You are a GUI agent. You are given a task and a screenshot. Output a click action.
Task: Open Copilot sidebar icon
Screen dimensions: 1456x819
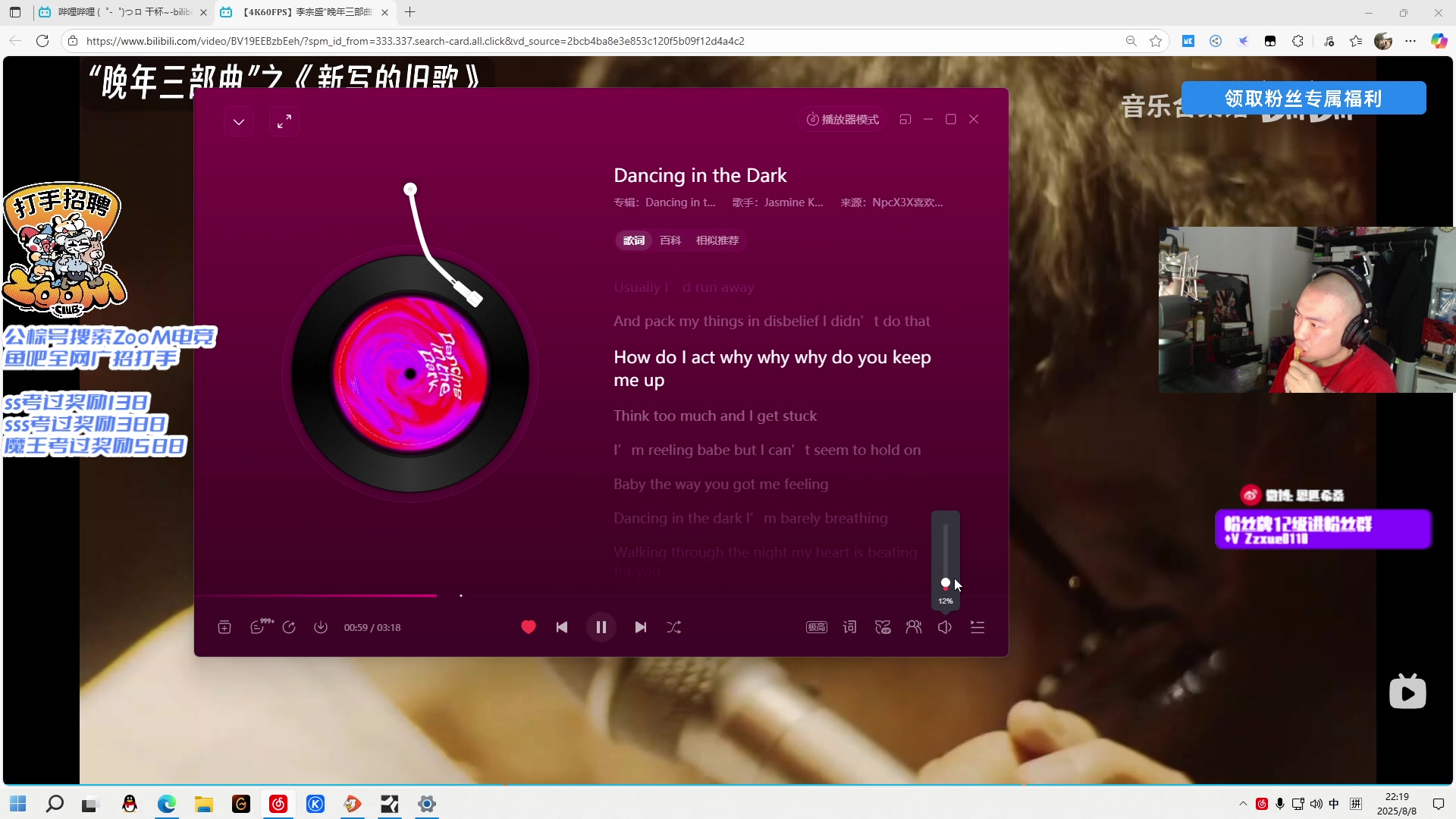coord(1439,41)
